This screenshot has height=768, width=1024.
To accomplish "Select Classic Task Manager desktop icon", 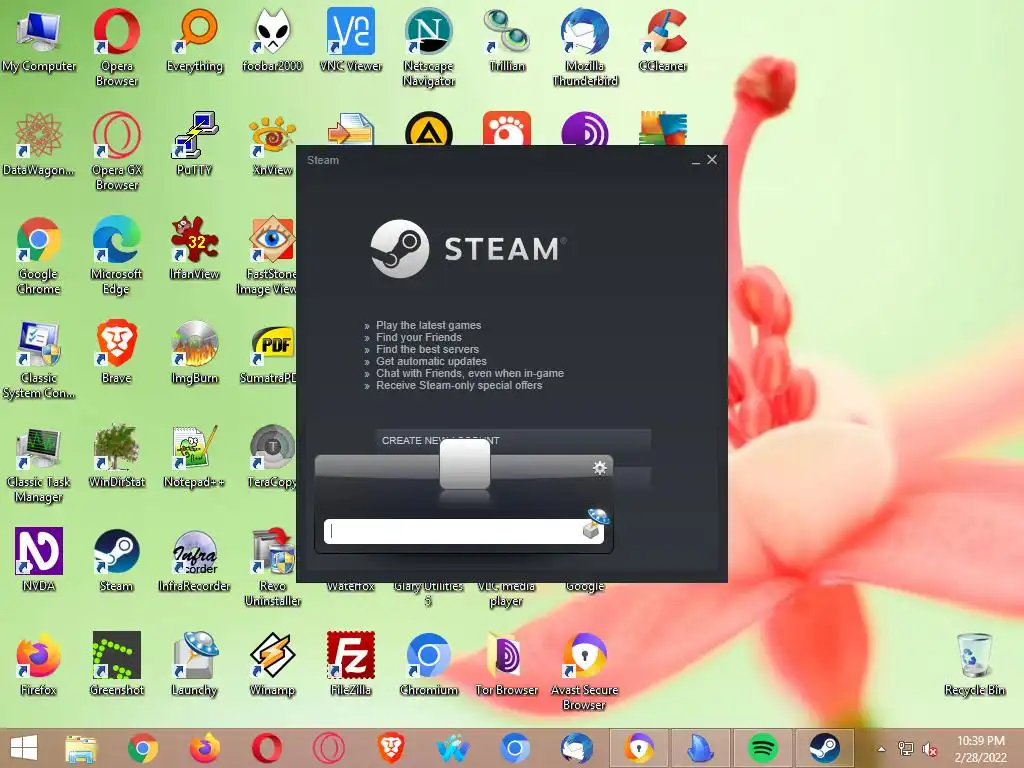I will (x=39, y=463).
